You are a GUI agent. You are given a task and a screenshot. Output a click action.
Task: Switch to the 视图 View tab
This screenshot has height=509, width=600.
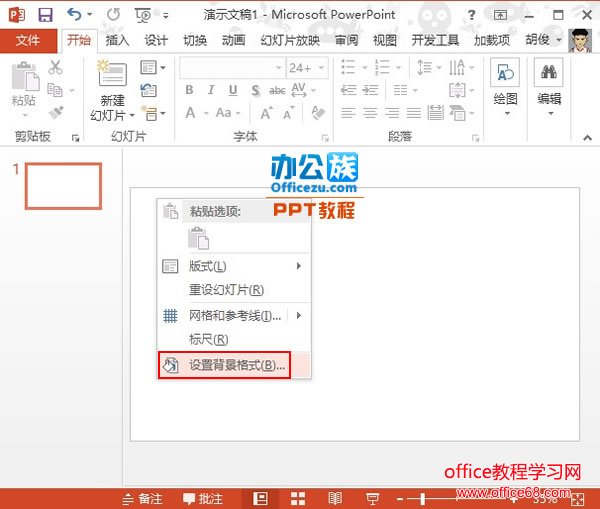click(x=385, y=40)
